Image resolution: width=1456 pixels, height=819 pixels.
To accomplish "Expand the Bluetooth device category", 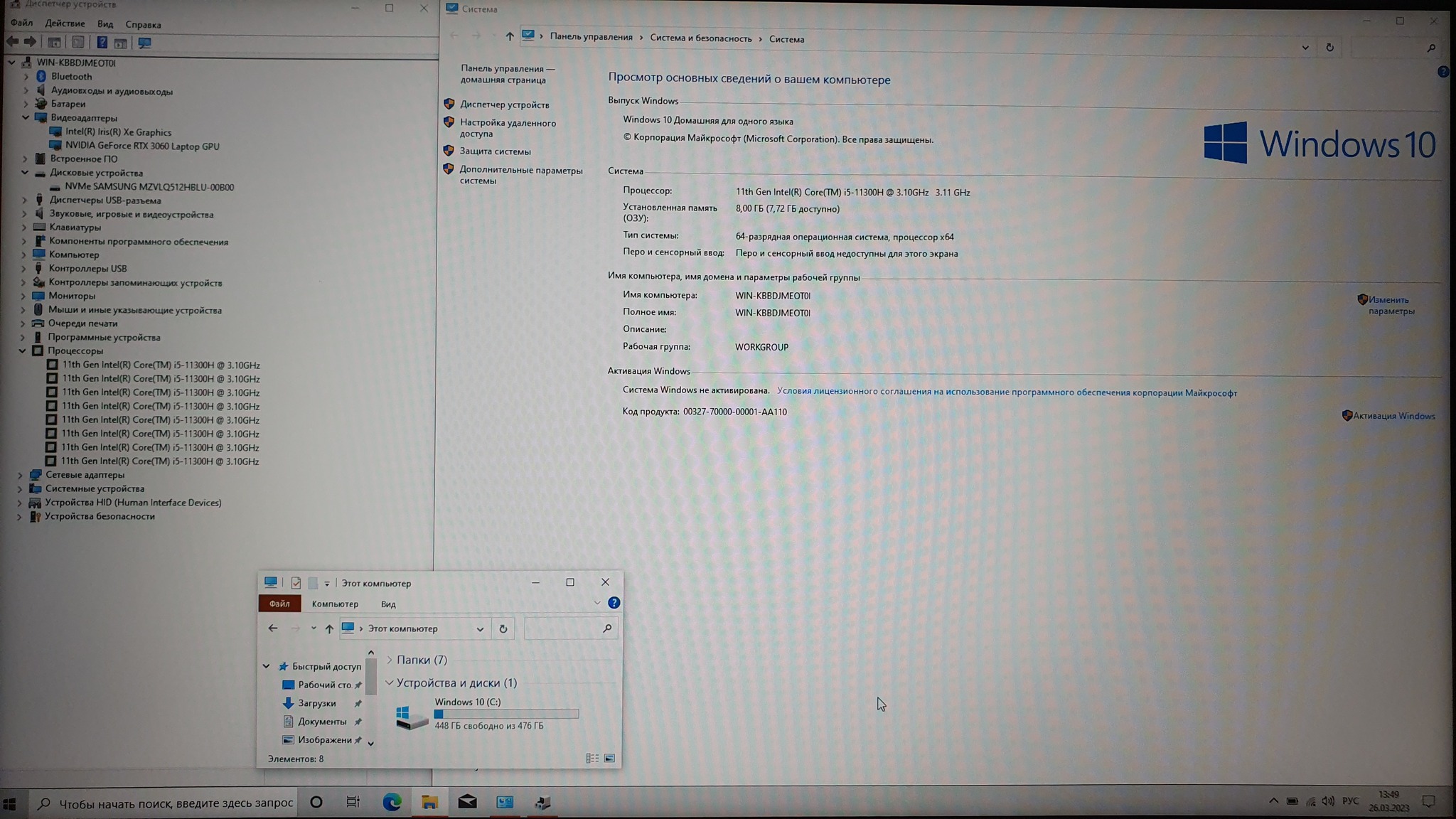I will click(26, 77).
